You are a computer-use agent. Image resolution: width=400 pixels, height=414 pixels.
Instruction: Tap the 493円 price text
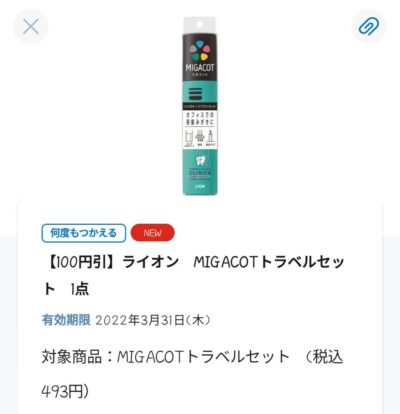point(65,392)
